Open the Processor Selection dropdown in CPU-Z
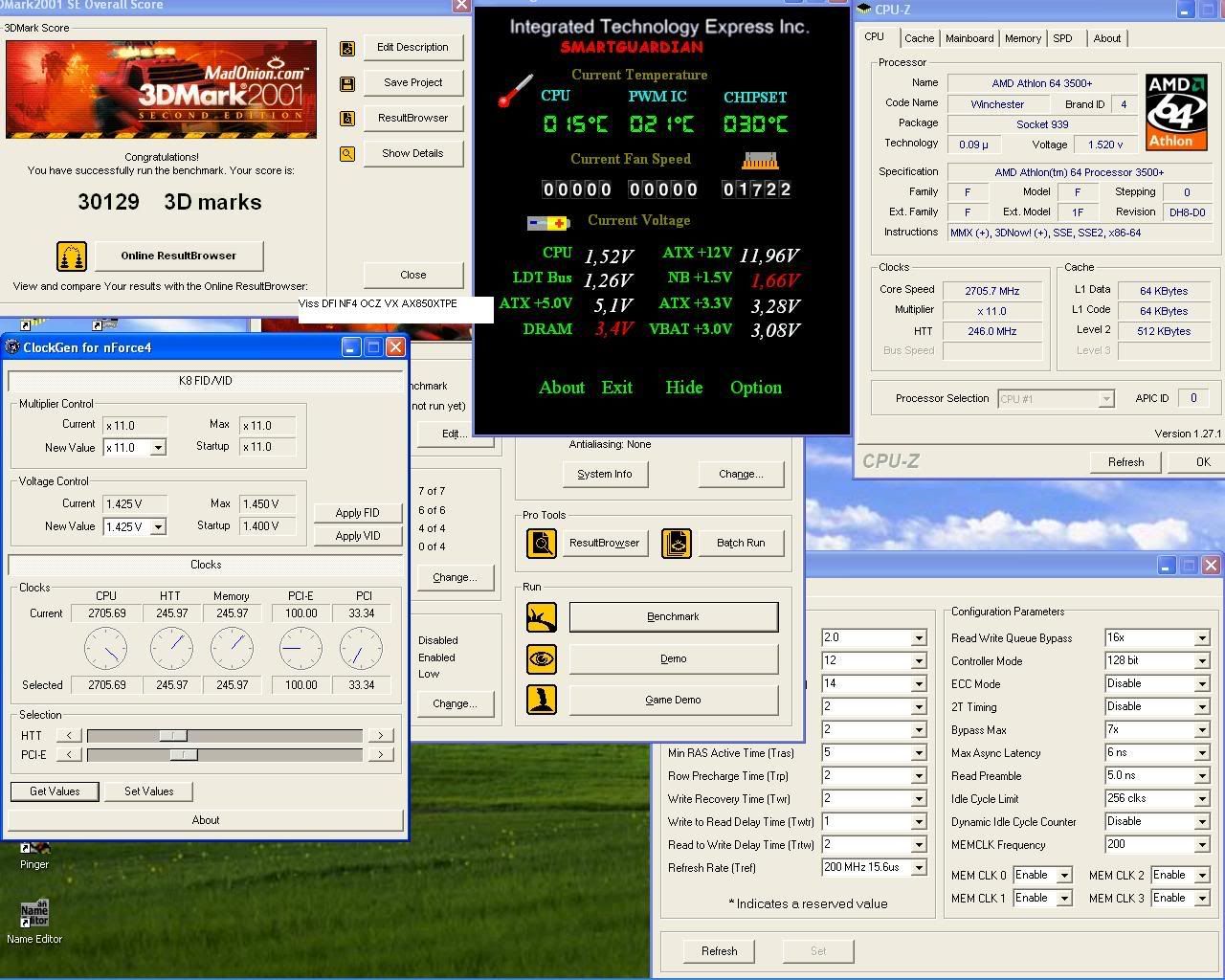The height and width of the screenshot is (980, 1225). coord(1106,399)
